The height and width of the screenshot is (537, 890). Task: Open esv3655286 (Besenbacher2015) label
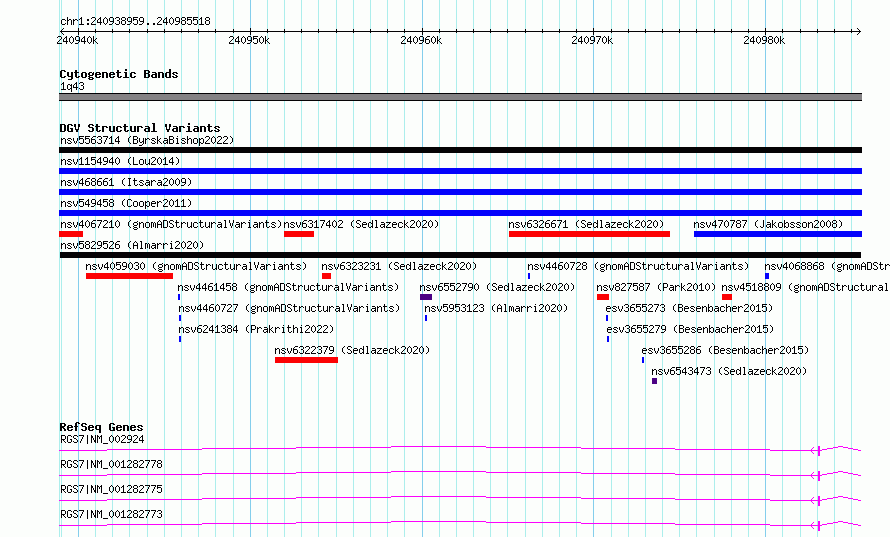point(725,350)
